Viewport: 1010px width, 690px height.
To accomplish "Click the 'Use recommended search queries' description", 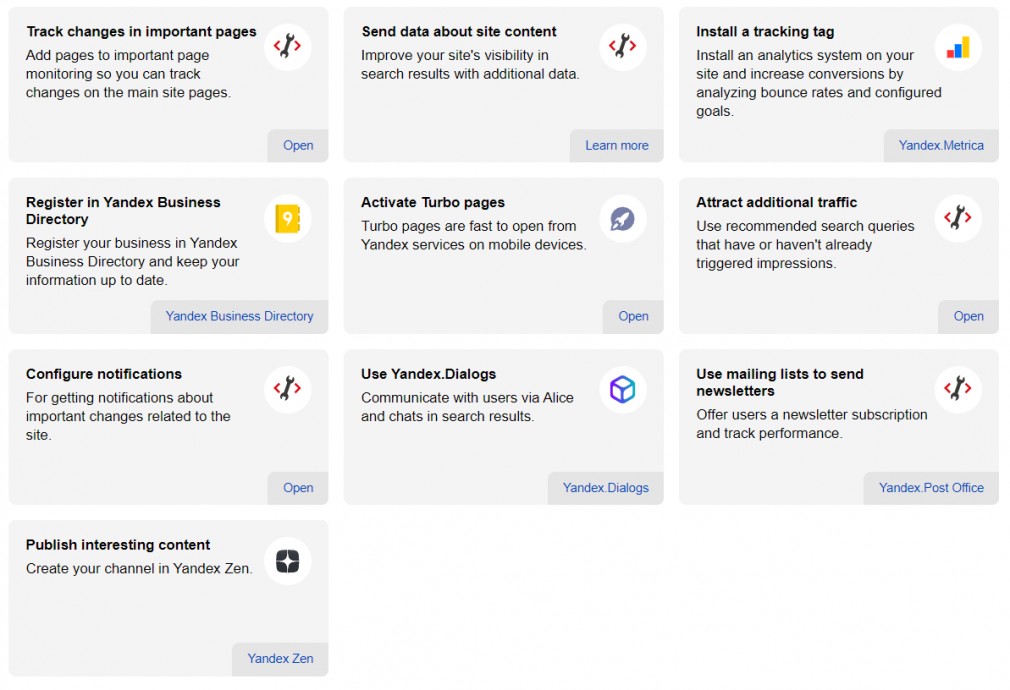I will click(805, 245).
